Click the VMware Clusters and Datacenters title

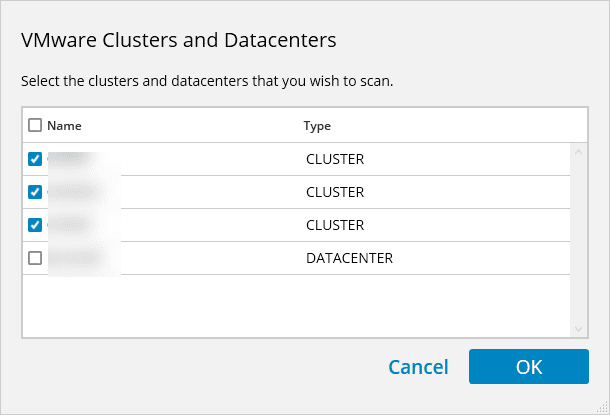[178, 41]
